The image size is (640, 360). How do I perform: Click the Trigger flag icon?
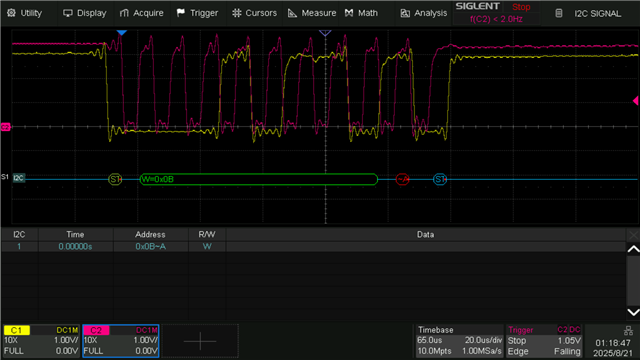[x=180, y=13]
